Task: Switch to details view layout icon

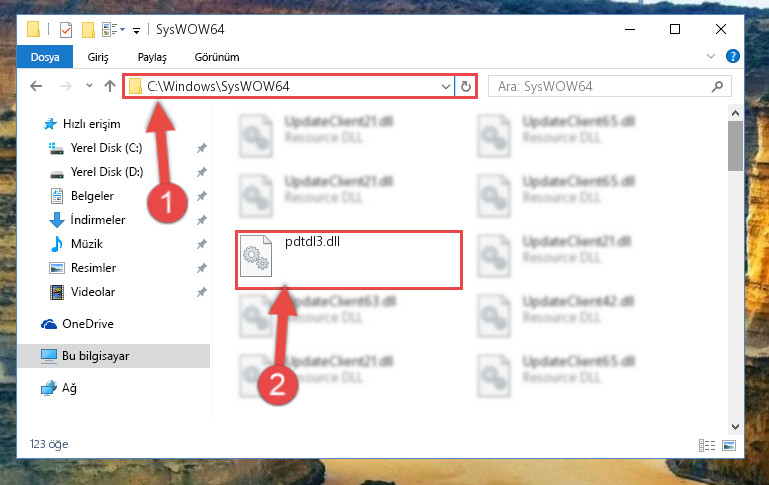Action: coord(707,445)
